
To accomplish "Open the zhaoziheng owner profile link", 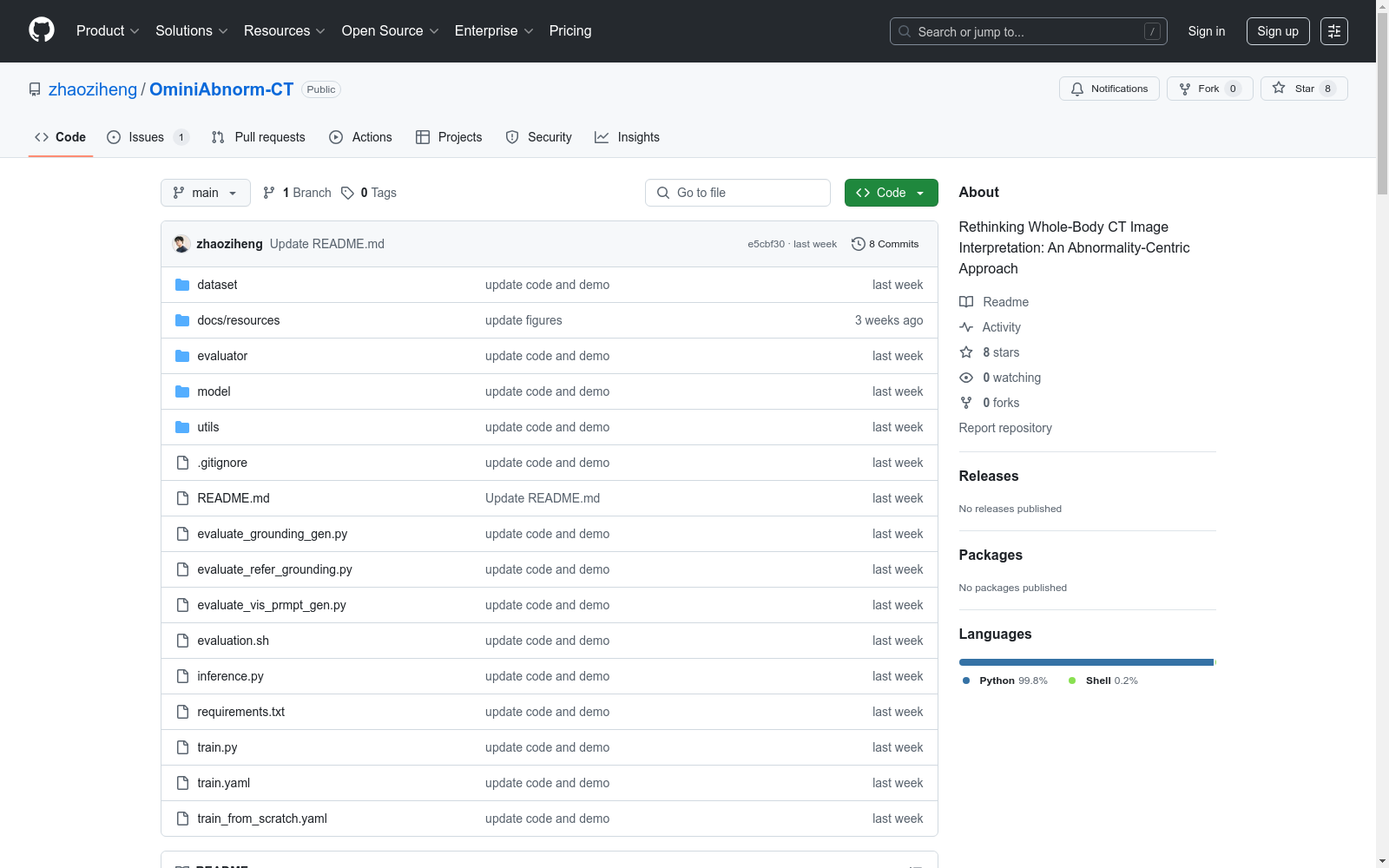I will [x=93, y=89].
